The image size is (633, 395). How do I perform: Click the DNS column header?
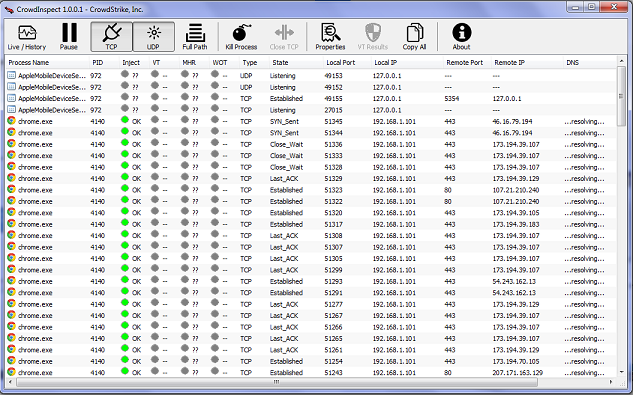point(589,63)
